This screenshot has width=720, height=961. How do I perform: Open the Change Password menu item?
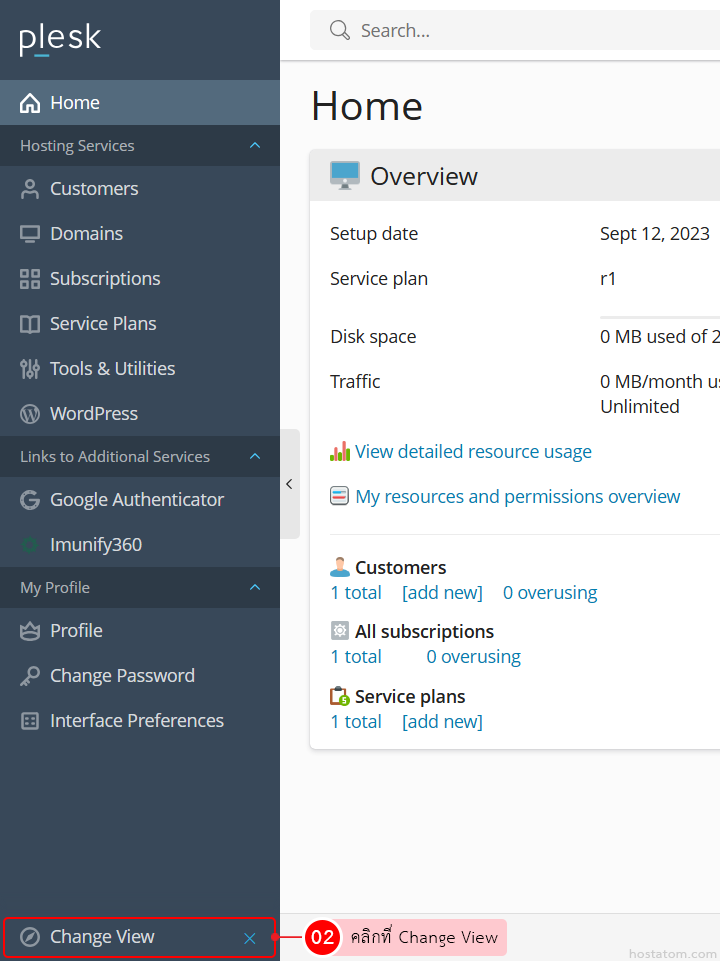[121, 676]
